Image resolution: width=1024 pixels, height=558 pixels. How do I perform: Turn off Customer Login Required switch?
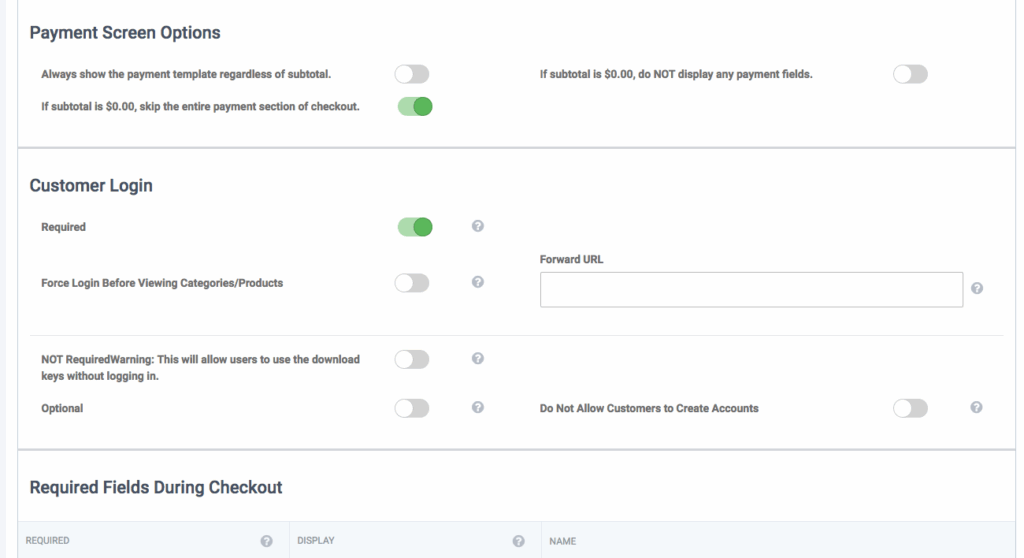coord(414,227)
